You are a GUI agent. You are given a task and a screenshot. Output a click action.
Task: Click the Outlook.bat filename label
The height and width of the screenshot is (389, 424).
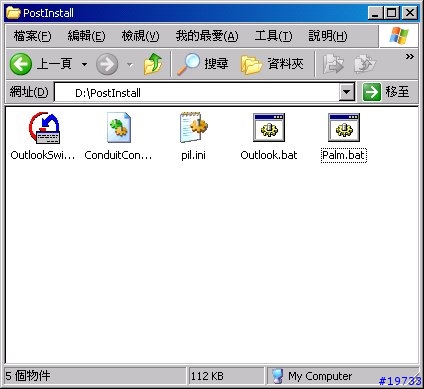tap(269, 155)
